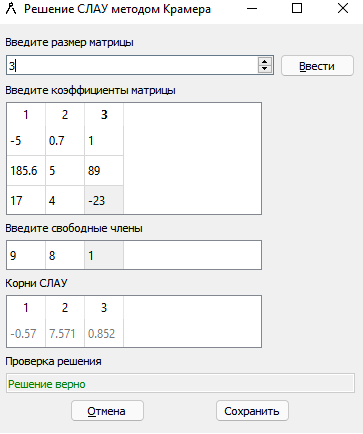Click the Ввести button

pyautogui.click(x=317, y=66)
